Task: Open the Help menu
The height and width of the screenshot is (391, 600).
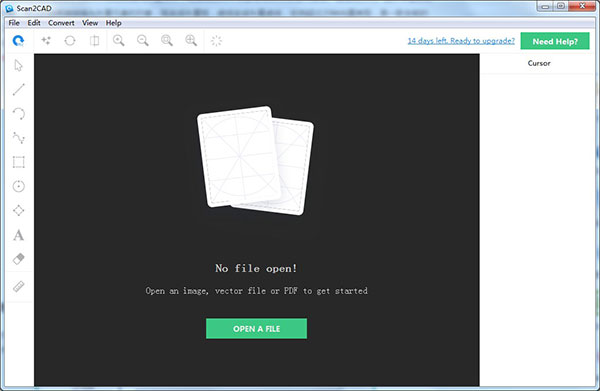Action: click(x=114, y=23)
